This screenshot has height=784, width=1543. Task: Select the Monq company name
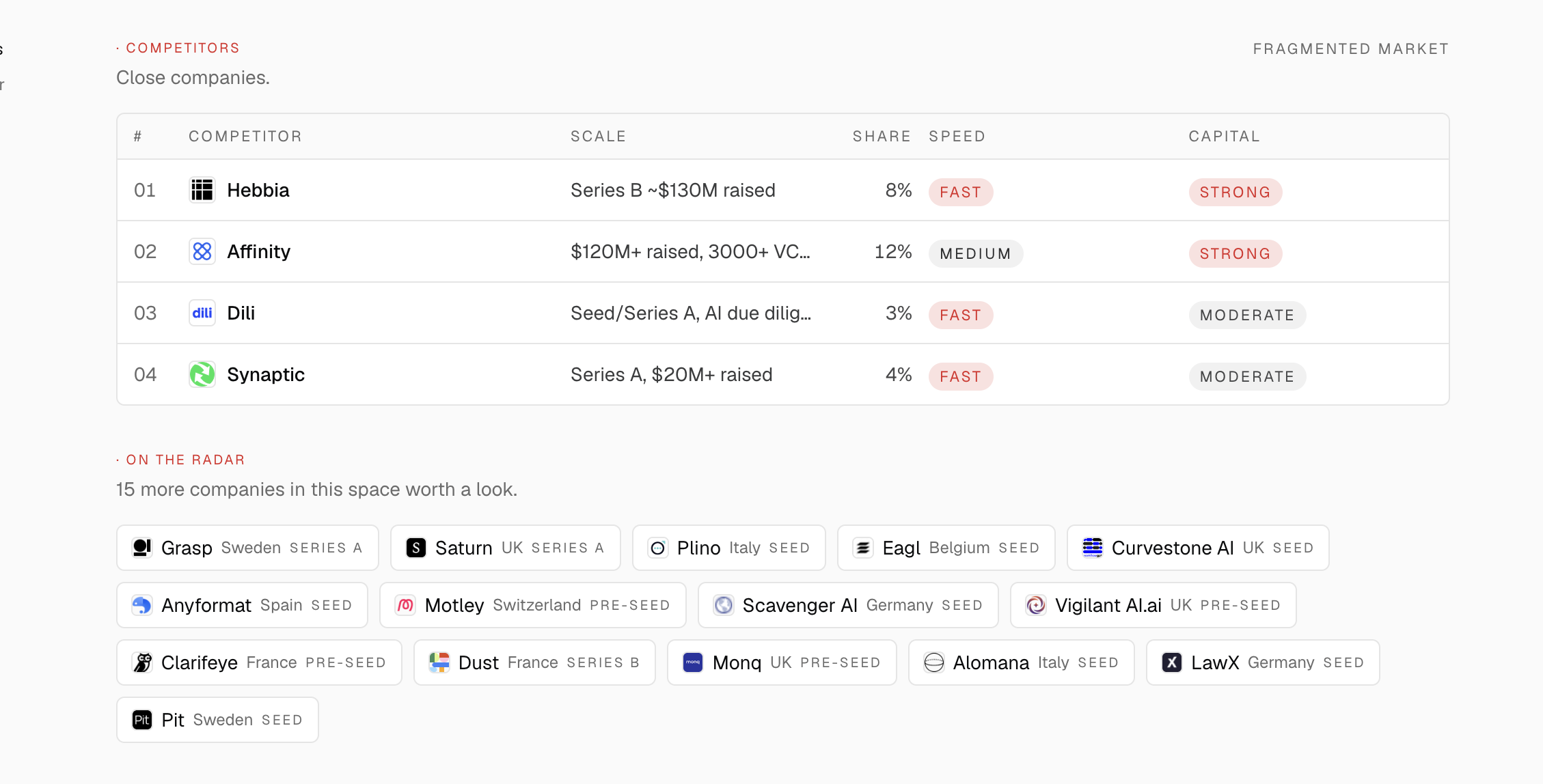tap(737, 662)
